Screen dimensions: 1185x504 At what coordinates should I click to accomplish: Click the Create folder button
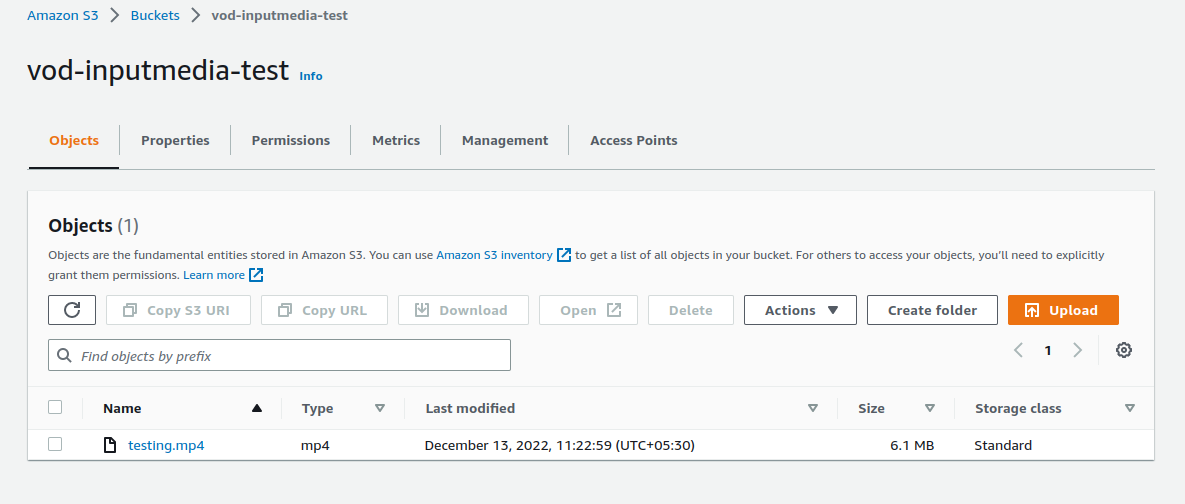(932, 310)
